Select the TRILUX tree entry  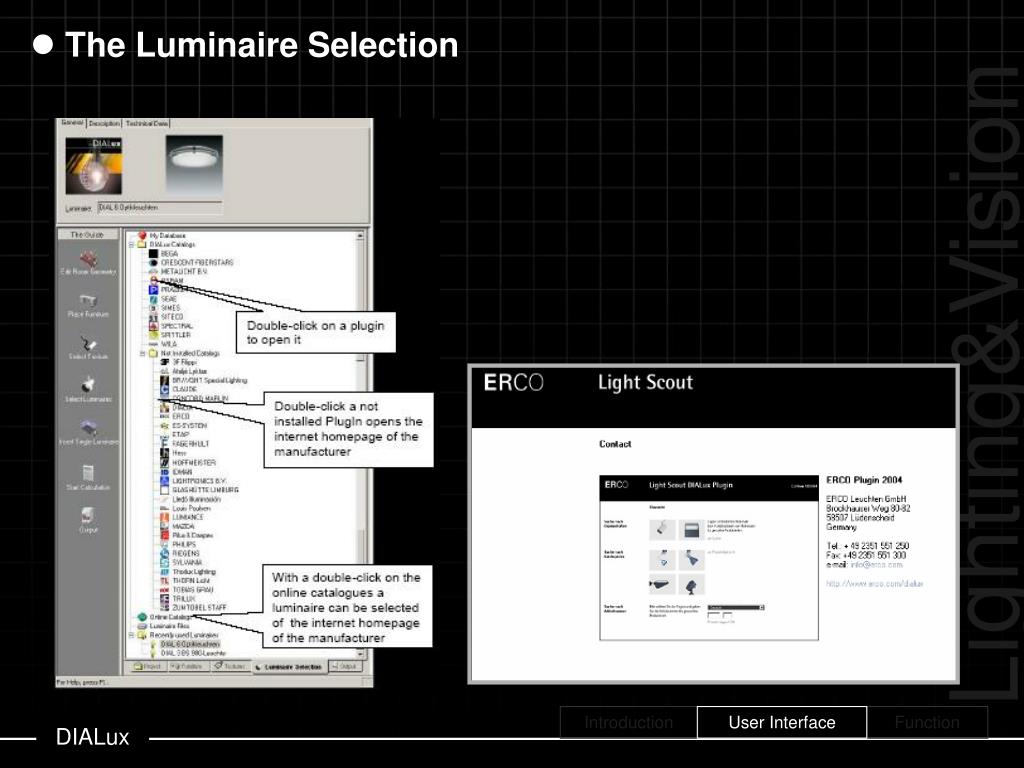click(x=184, y=598)
